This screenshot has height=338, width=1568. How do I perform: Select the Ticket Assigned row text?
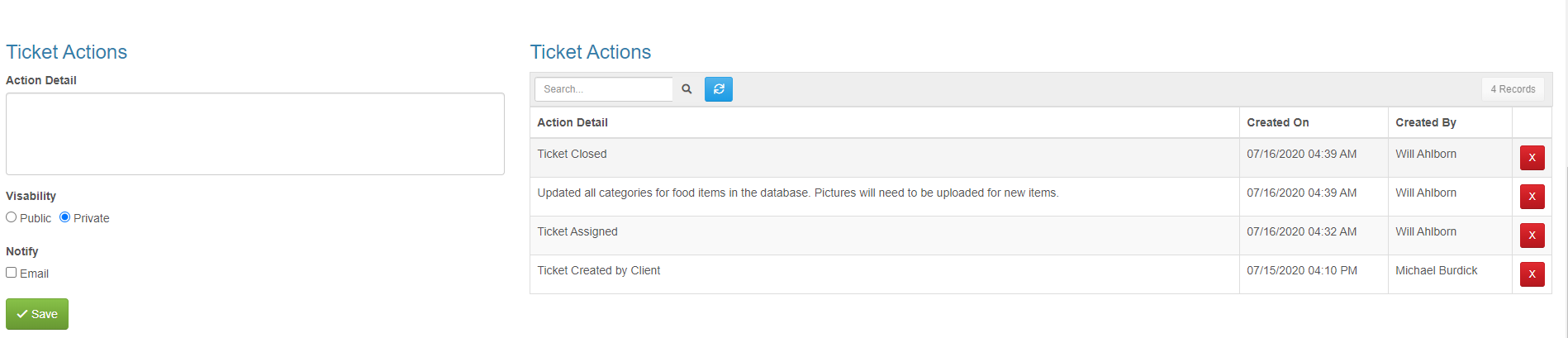(577, 231)
